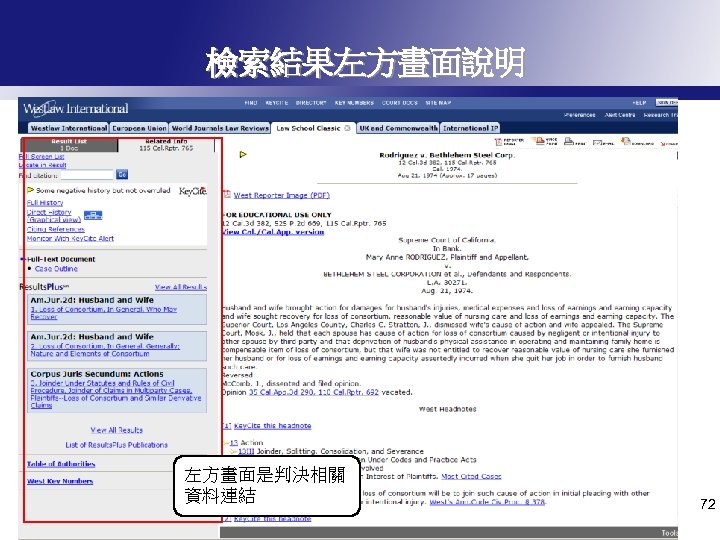Image resolution: width=720 pixels, height=540 pixels.
Task: Open the Full History link
Action: click(45, 202)
